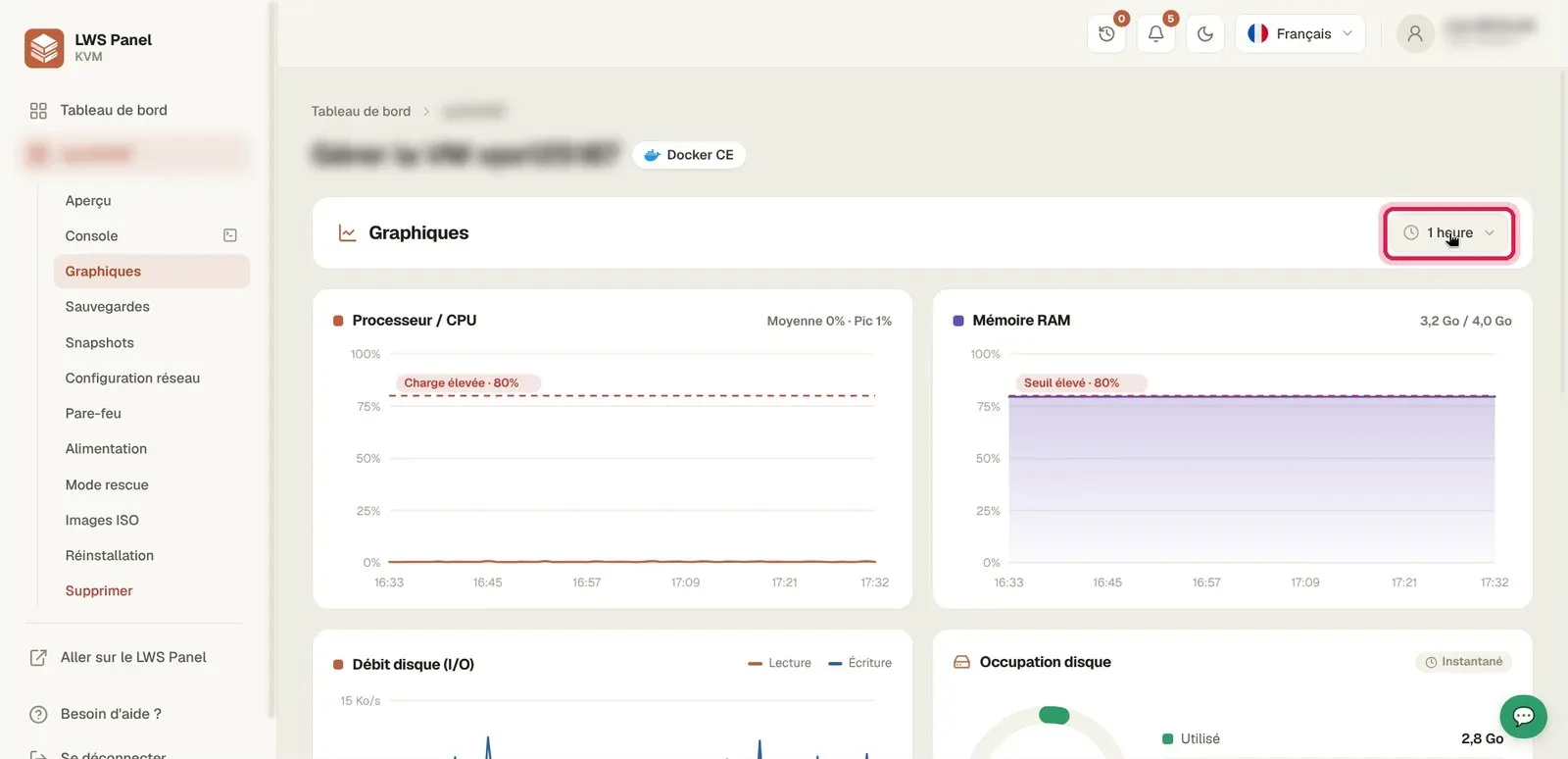This screenshot has height=759, width=1568.
Task: Click the LWS Panel logo icon
Action: [44, 48]
